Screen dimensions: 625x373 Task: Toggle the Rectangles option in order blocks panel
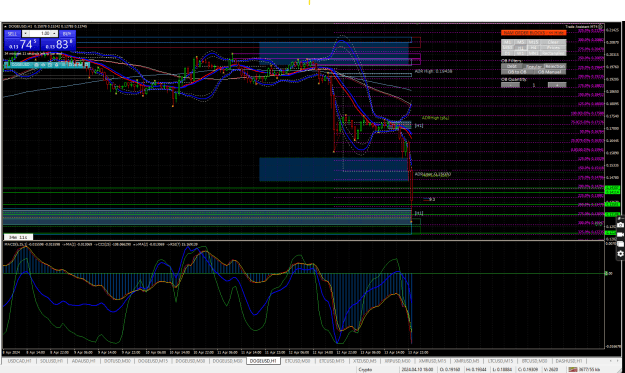553,53
